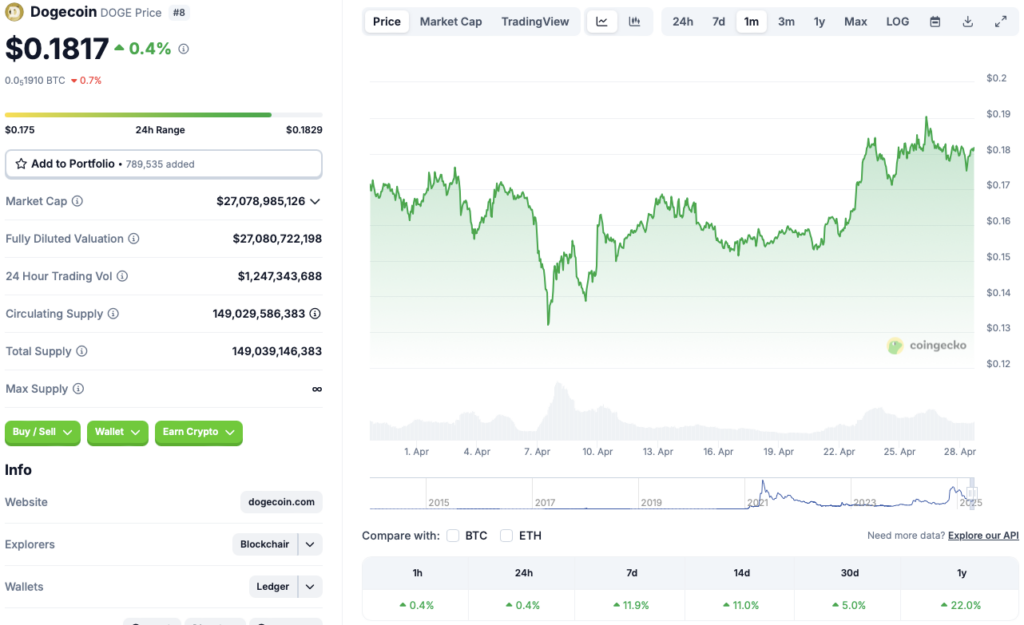Enable ETH comparison checkbox
Image resolution: width=1024 pixels, height=625 pixels.
point(506,536)
